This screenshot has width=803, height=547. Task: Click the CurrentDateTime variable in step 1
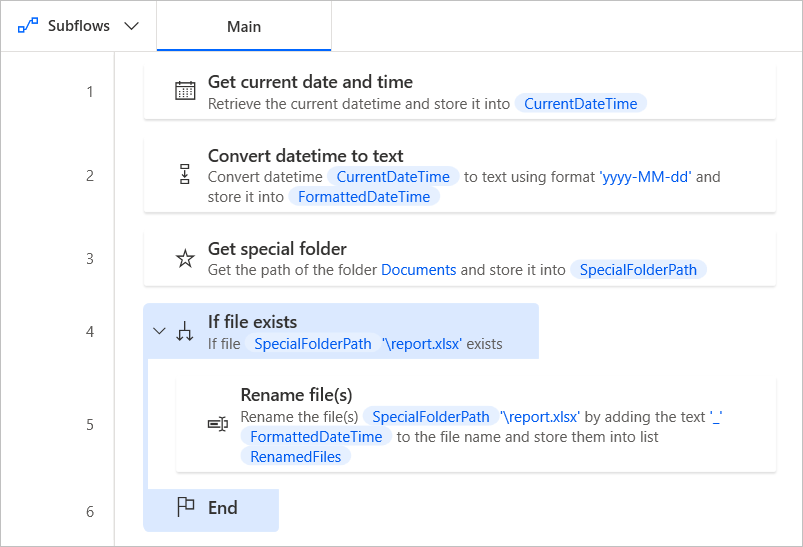(x=580, y=104)
